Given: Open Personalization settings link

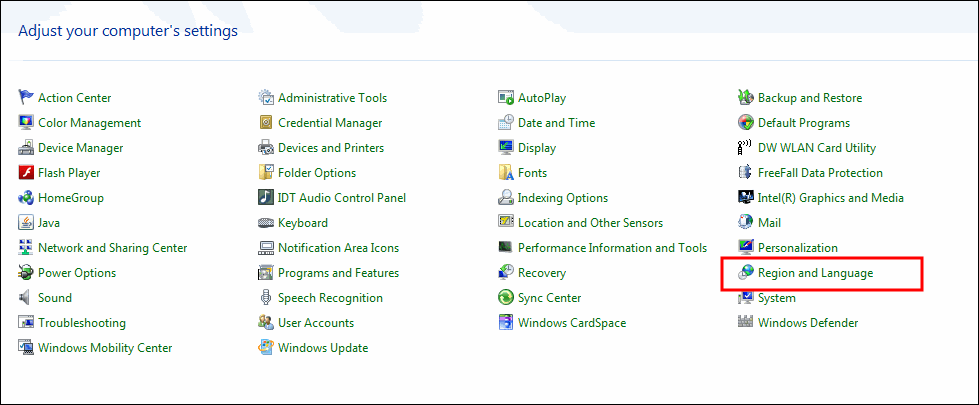Looking at the screenshot, I should coord(797,248).
